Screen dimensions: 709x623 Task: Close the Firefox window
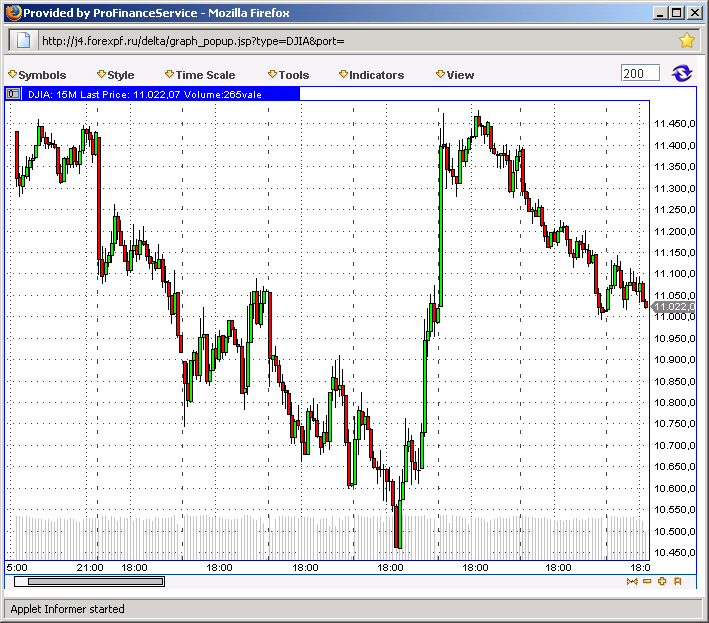click(x=694, y=13)
